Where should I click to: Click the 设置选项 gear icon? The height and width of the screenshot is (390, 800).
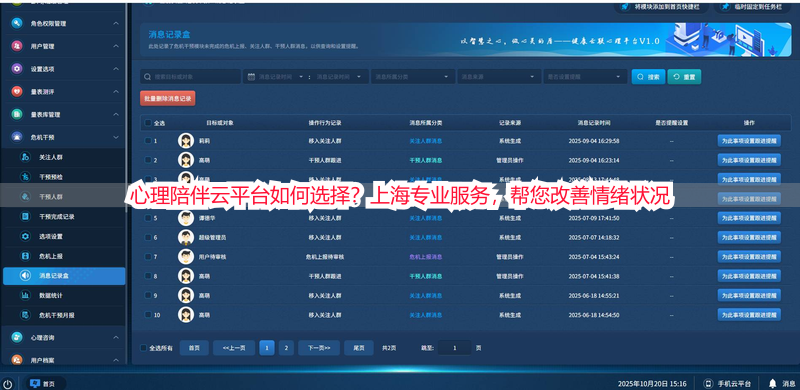[17, 69]
